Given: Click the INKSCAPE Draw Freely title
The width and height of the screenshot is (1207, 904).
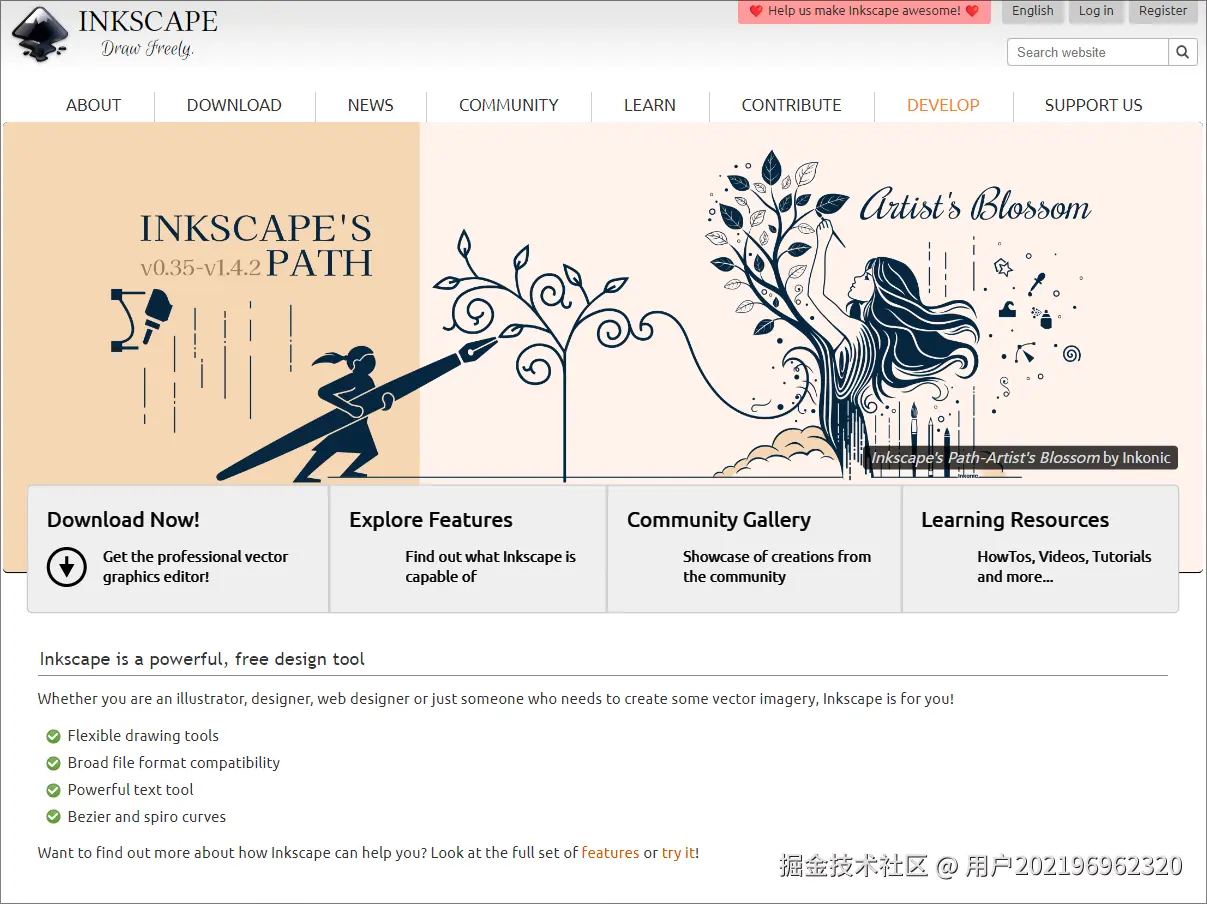Looking at the screenshot, I should (148, 33).
